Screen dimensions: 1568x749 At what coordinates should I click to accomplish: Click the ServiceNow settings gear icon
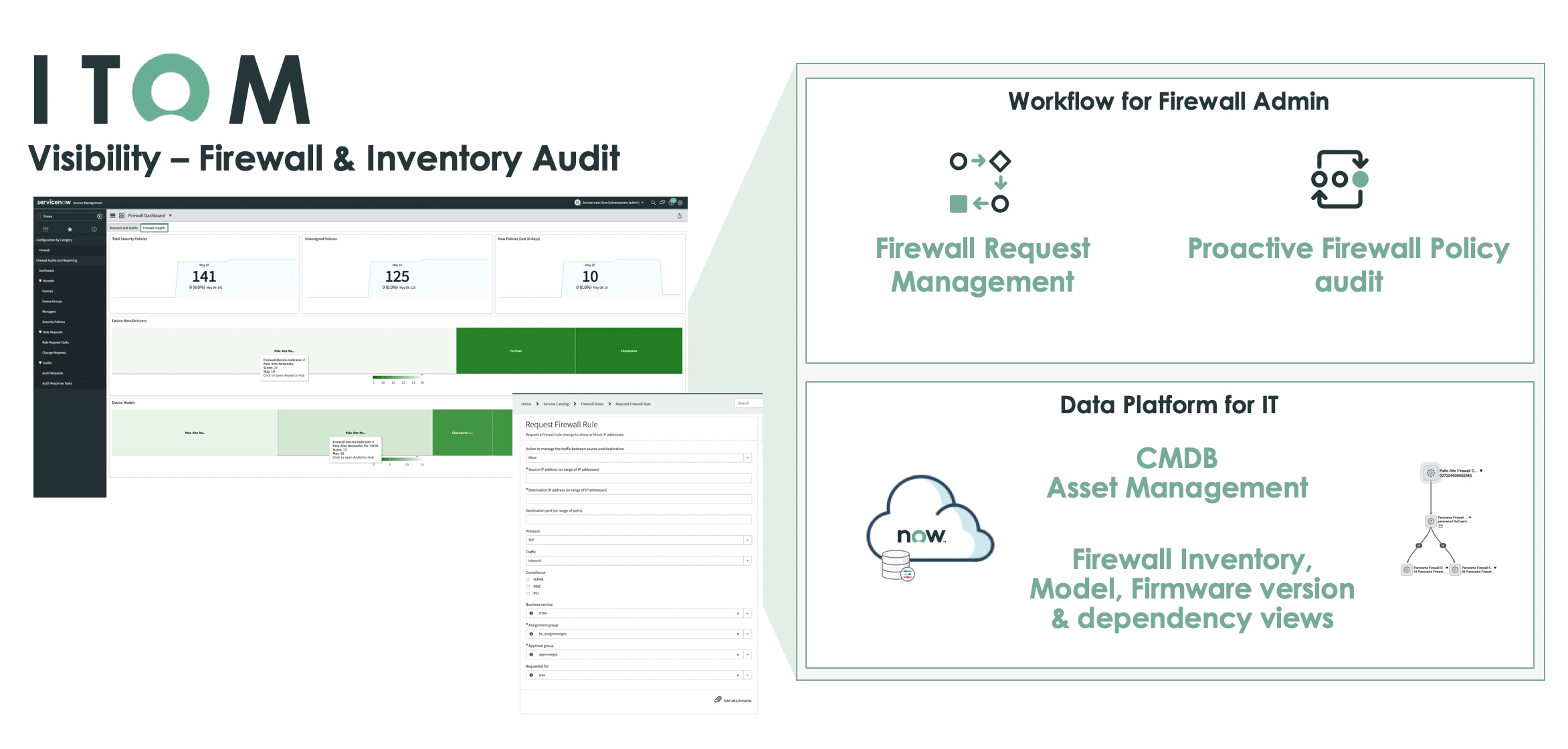coord(680,203)
